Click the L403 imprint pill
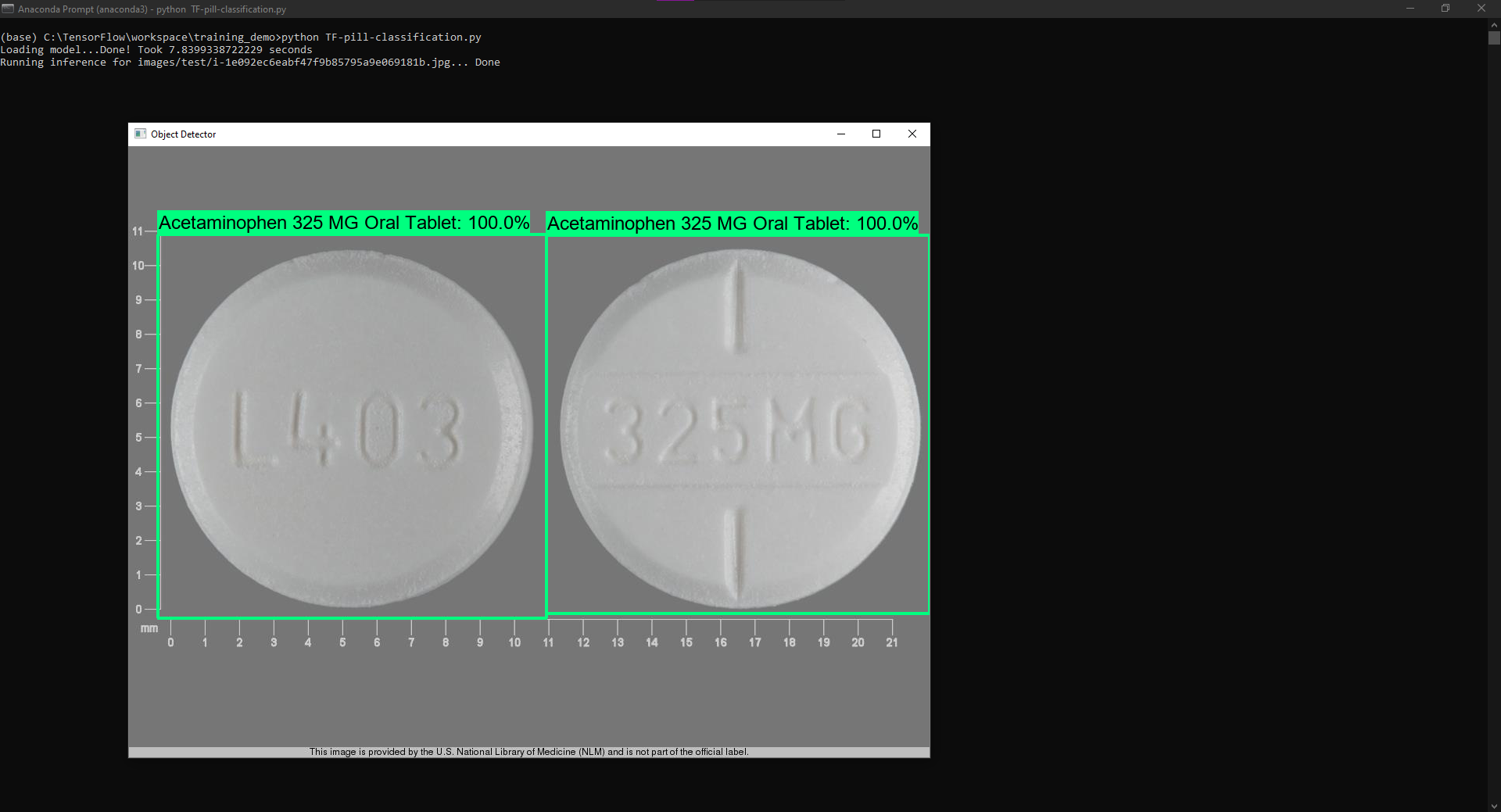Screen dimensions: 1501x812 [x=352, y=428]
